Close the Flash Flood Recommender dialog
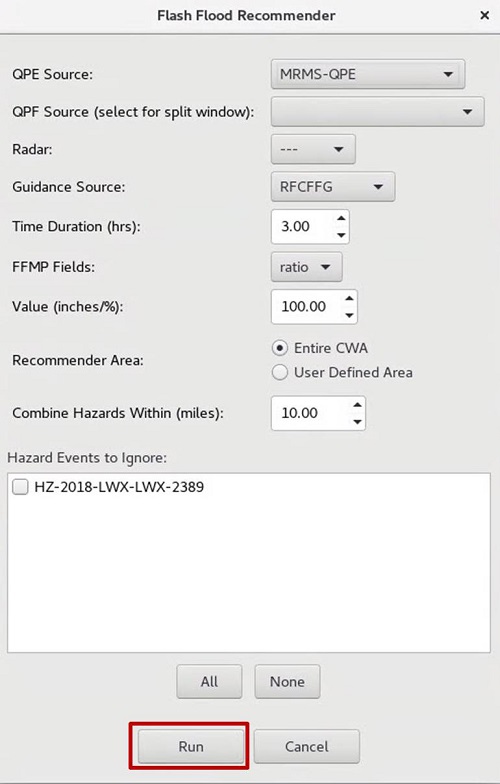 [x=484, y=16]
